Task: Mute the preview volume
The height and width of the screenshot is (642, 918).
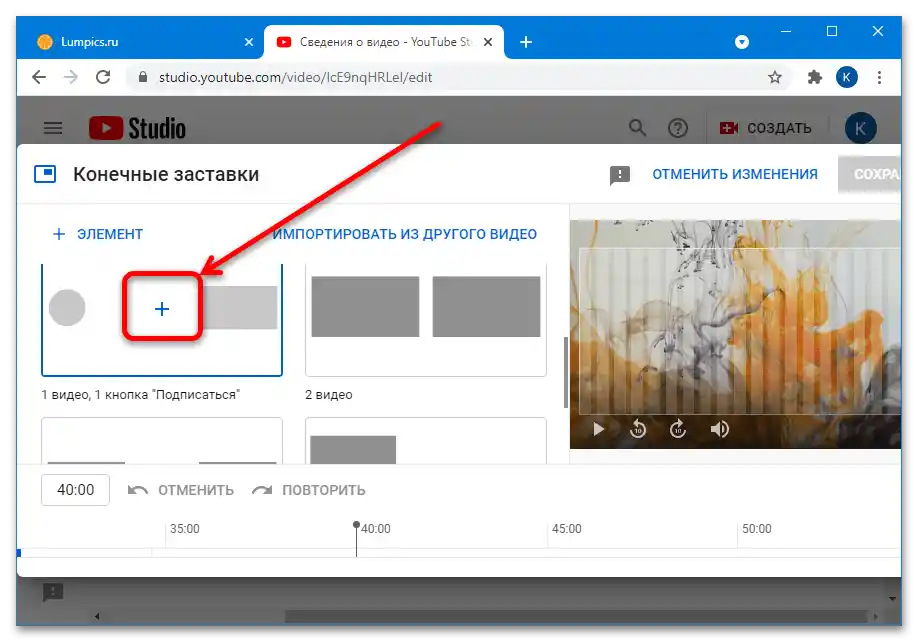Action: pyautogui.click(x=720, y=429)
